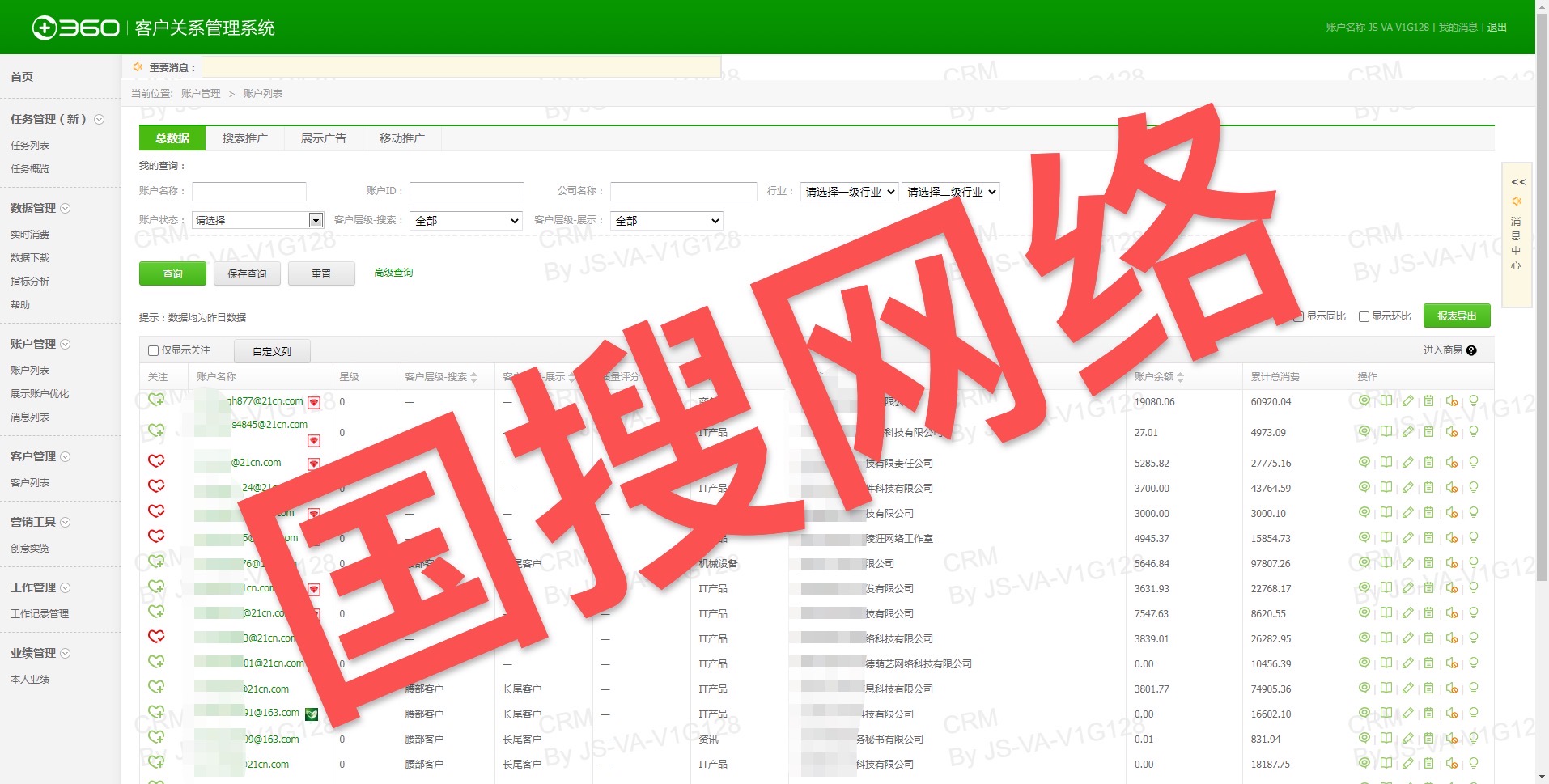This screenshot has height=784, width=1549.
Task: Click the eye view icon in the 97807.26 row
Action: (1364, 562)
